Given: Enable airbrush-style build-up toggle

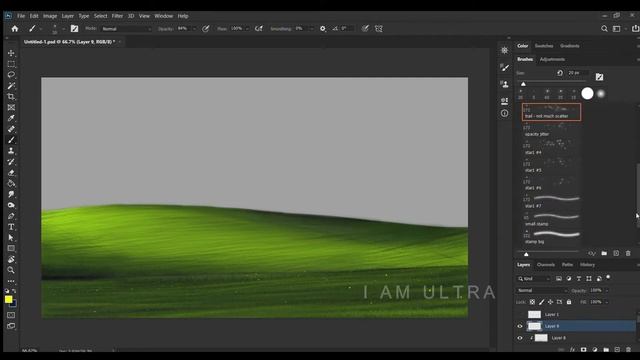Looking at the screenshot, I should tap(259, 29).
